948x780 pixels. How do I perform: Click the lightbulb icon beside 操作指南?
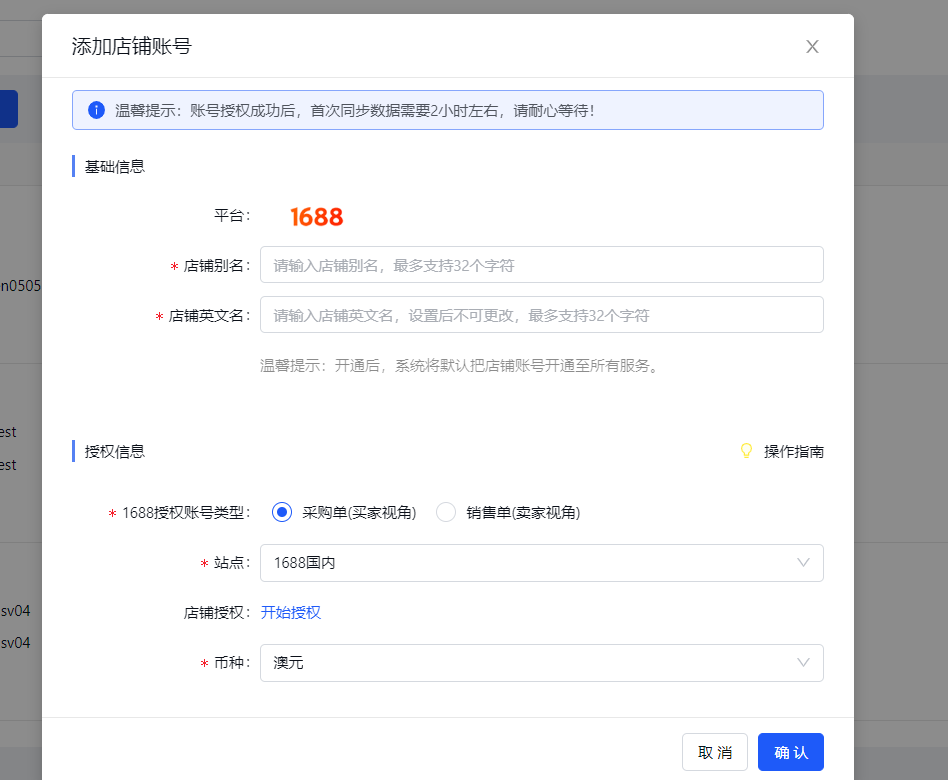[746, 451]
